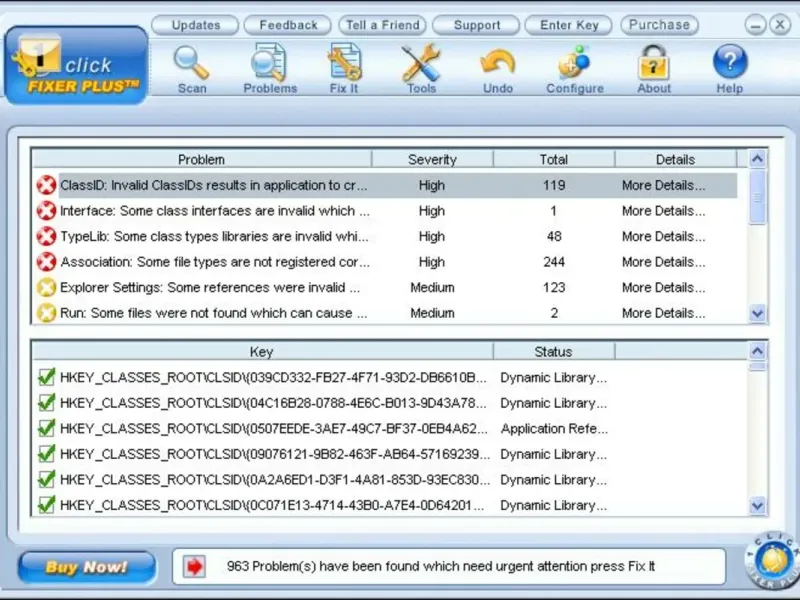
Task: Open More Details for Interface row
Action: tap(663, 211)
